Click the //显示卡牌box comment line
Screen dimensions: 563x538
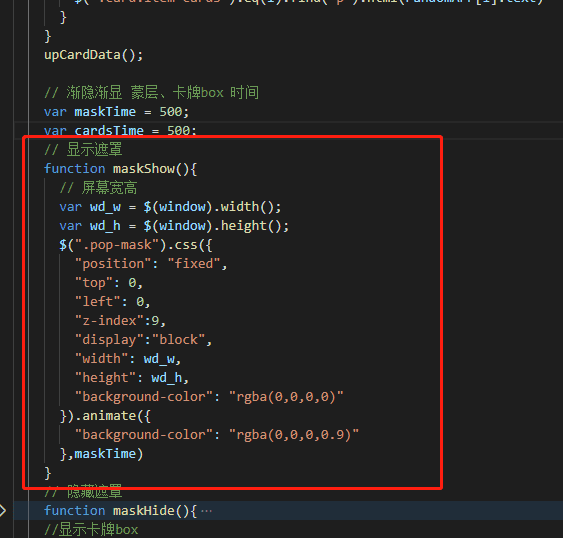tap(91, 530)
